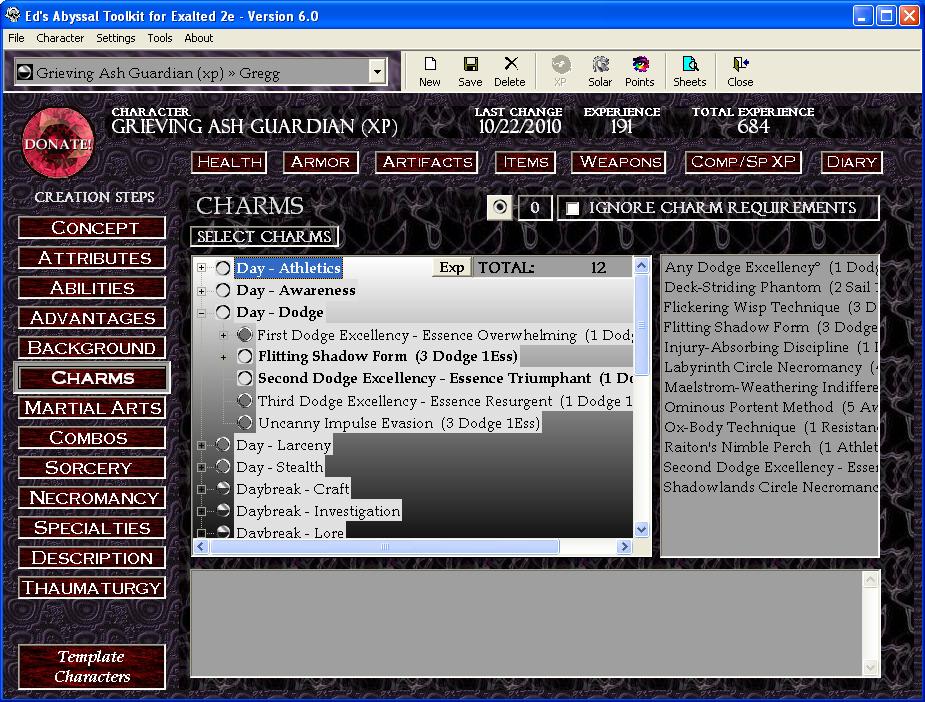
Task: Open the Comp/Sp XP section
Action: [743, 162]
